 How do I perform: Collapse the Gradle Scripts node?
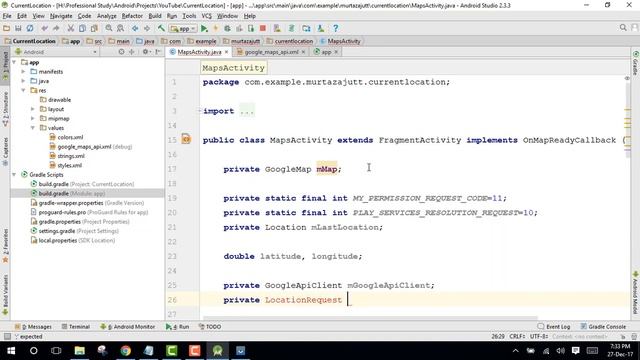click(14, 174)
